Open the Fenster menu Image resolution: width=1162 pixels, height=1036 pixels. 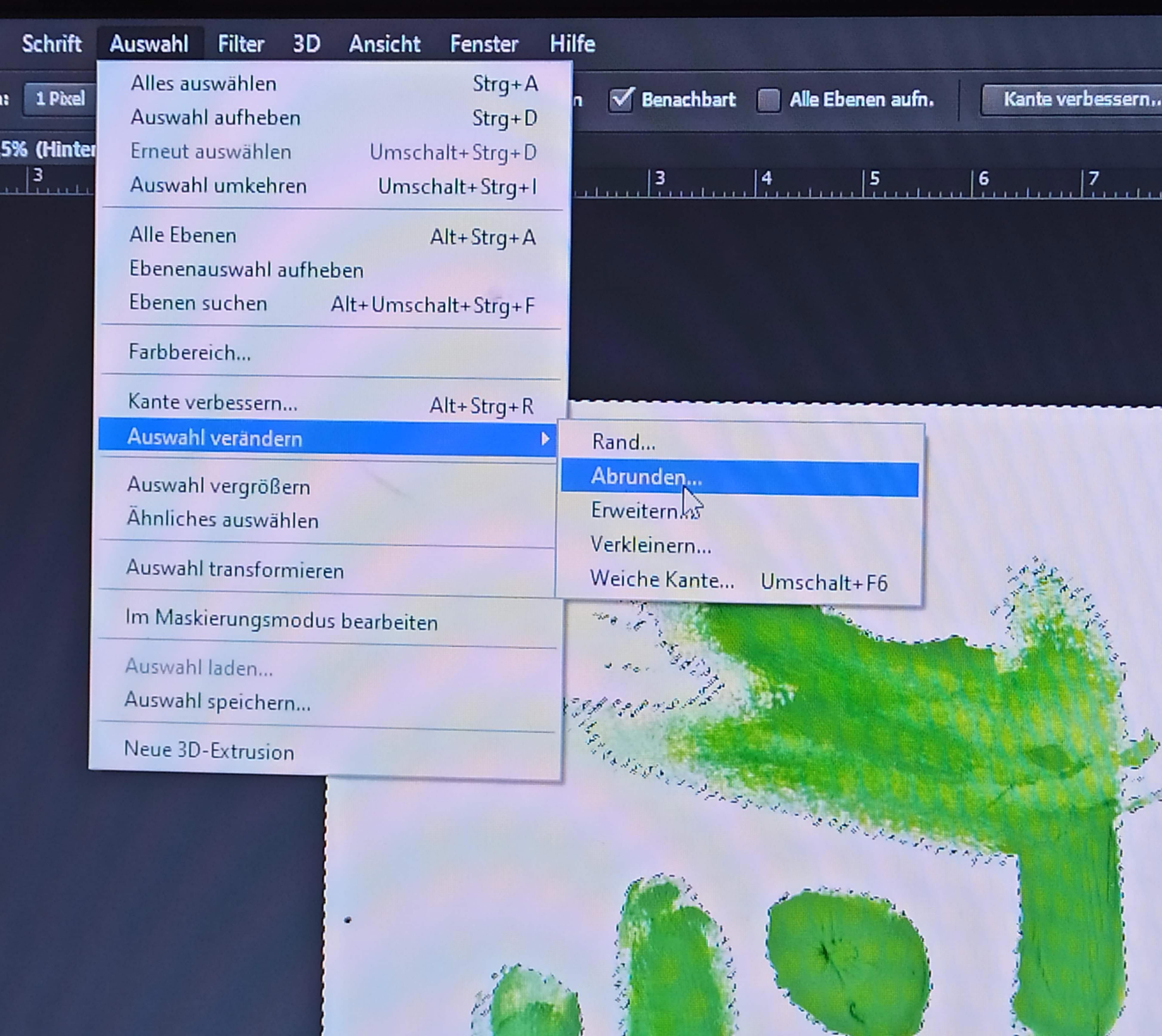click(484, 44)
